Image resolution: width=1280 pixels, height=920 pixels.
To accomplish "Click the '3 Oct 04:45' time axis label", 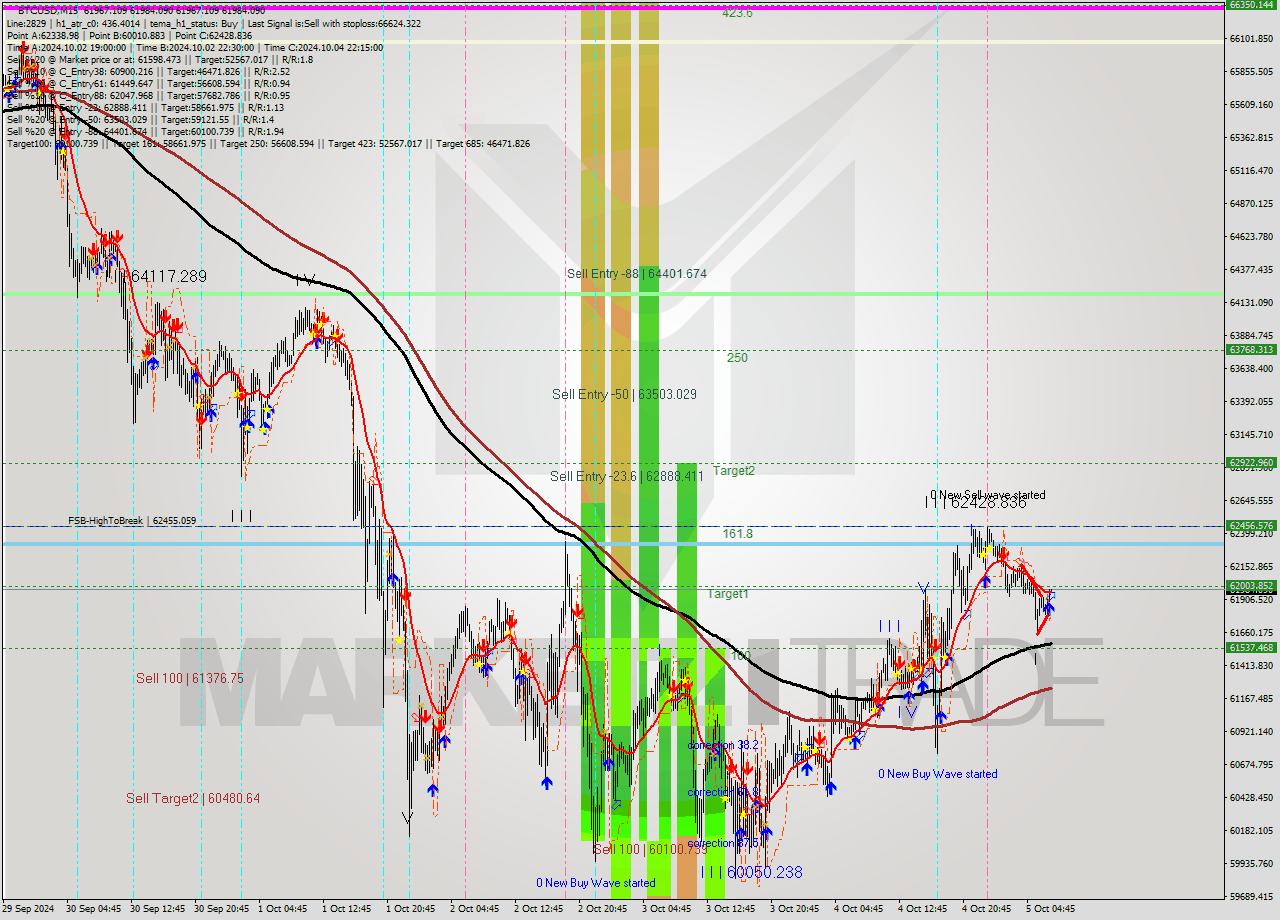I will tap(666, 909).
